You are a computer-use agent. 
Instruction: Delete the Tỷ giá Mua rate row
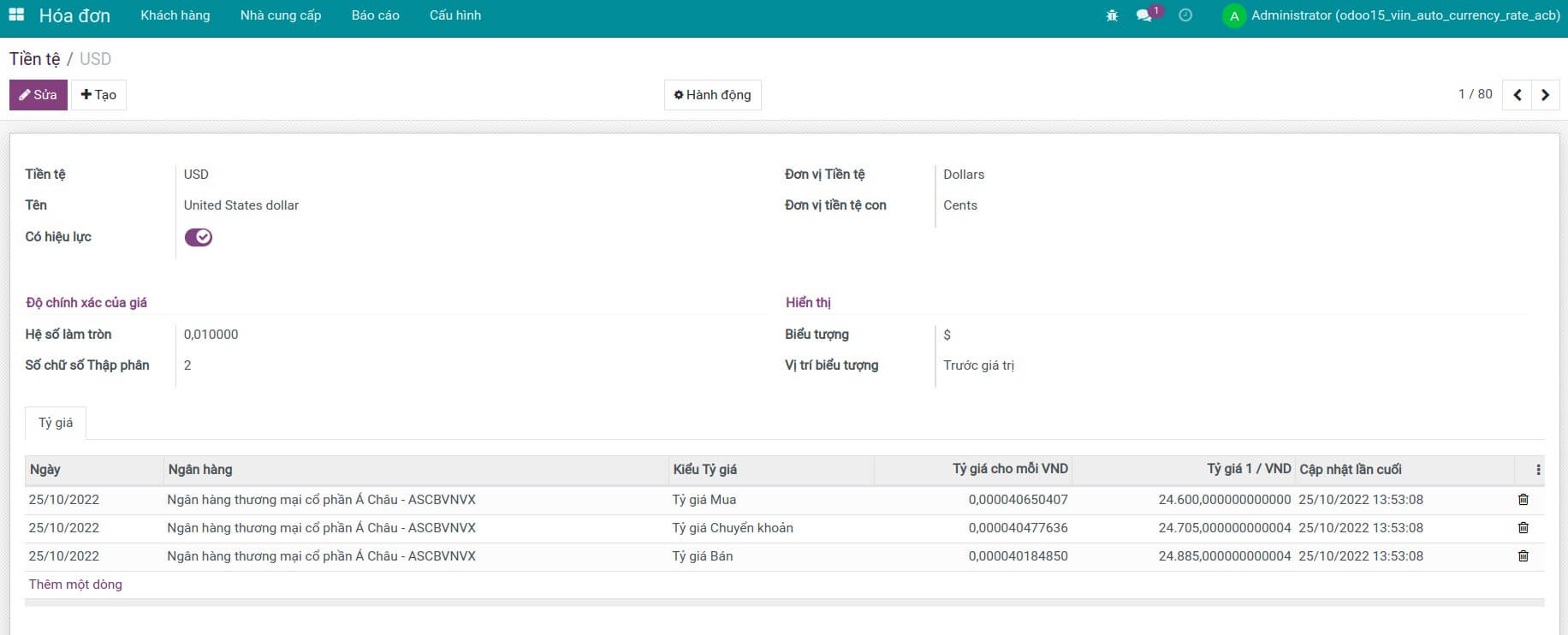[x=1523, y=500]
